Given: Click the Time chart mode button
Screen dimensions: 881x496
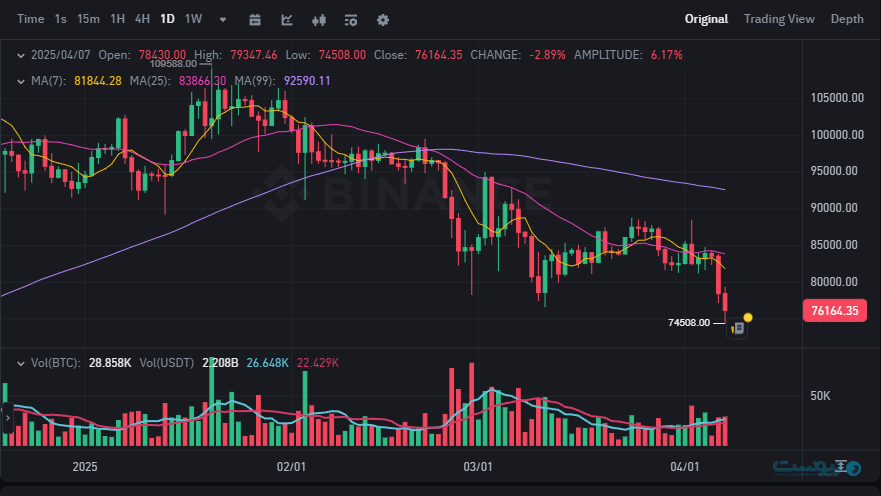Looking at the screenshot, I should point(31,19).
